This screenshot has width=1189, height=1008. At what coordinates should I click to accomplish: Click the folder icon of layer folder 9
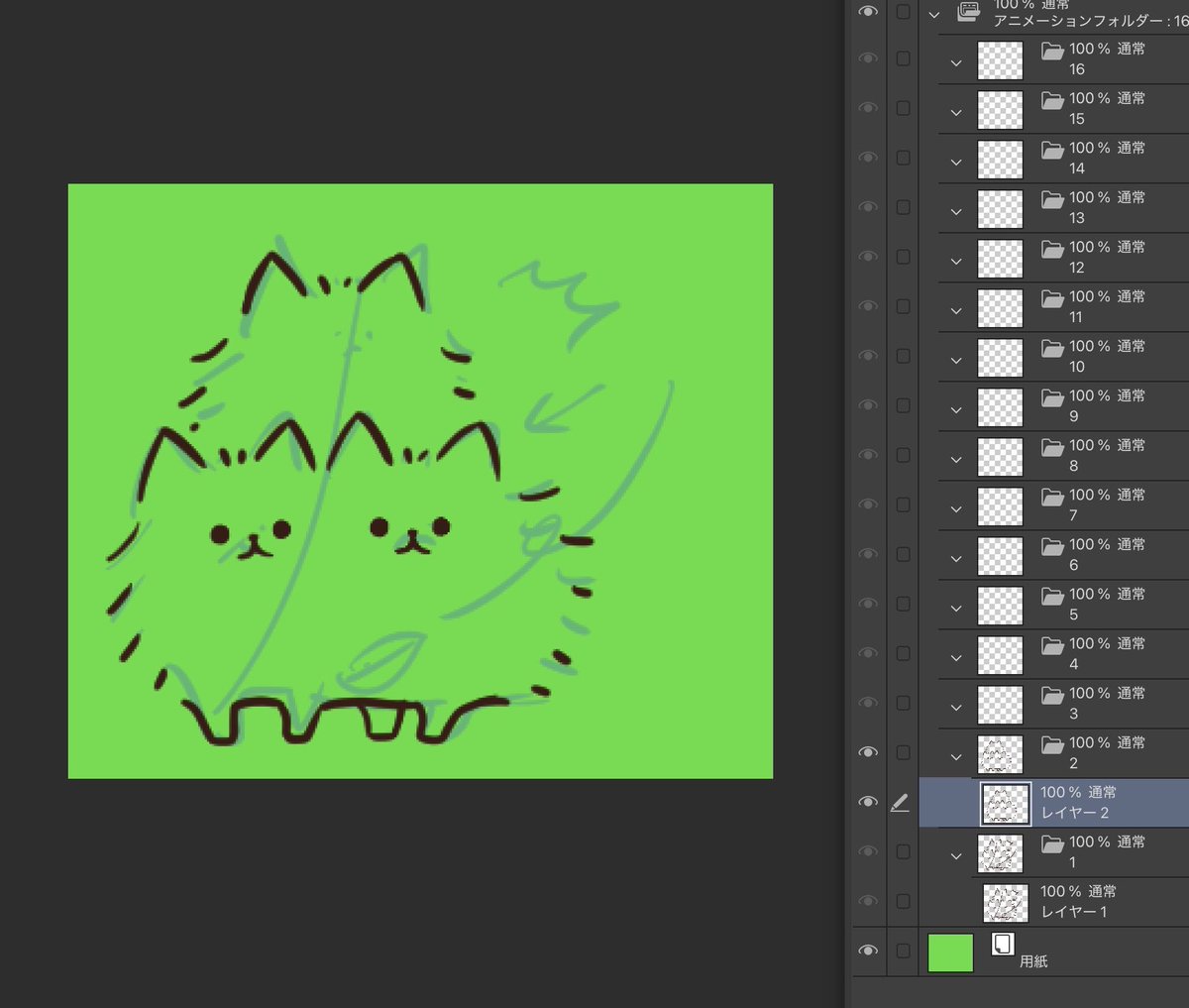(x=1052, y=396)
